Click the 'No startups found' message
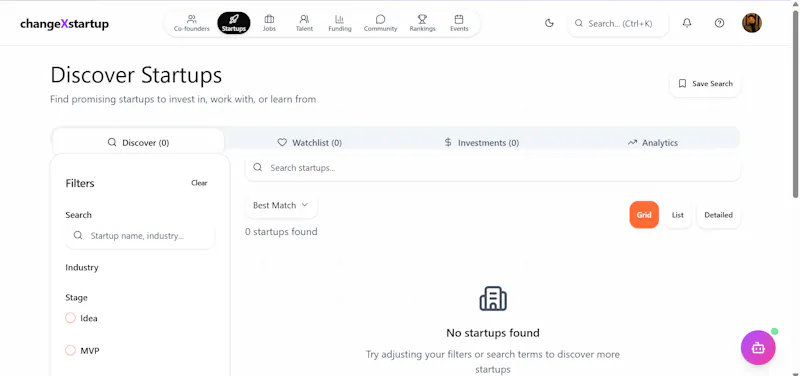Viewport: 800px width, 376px height. click(x=493, y=333)
